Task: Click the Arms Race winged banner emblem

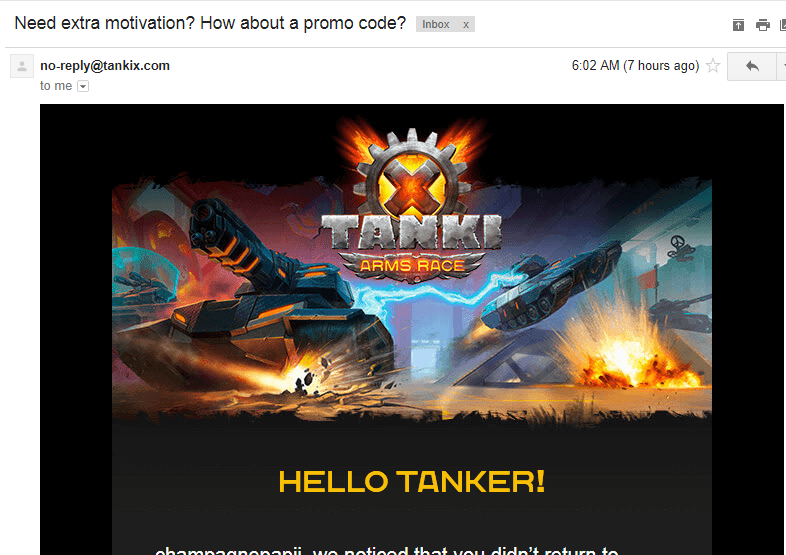Action: point(412,266)
